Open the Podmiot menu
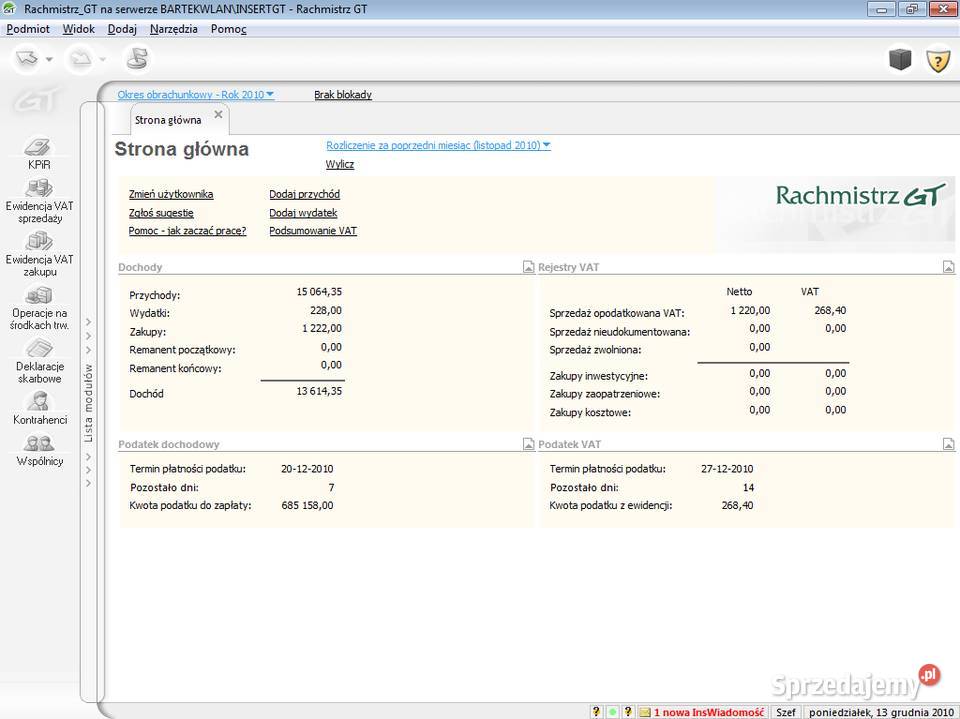Viewport: 960px width, 719px height. pos(28,29)
